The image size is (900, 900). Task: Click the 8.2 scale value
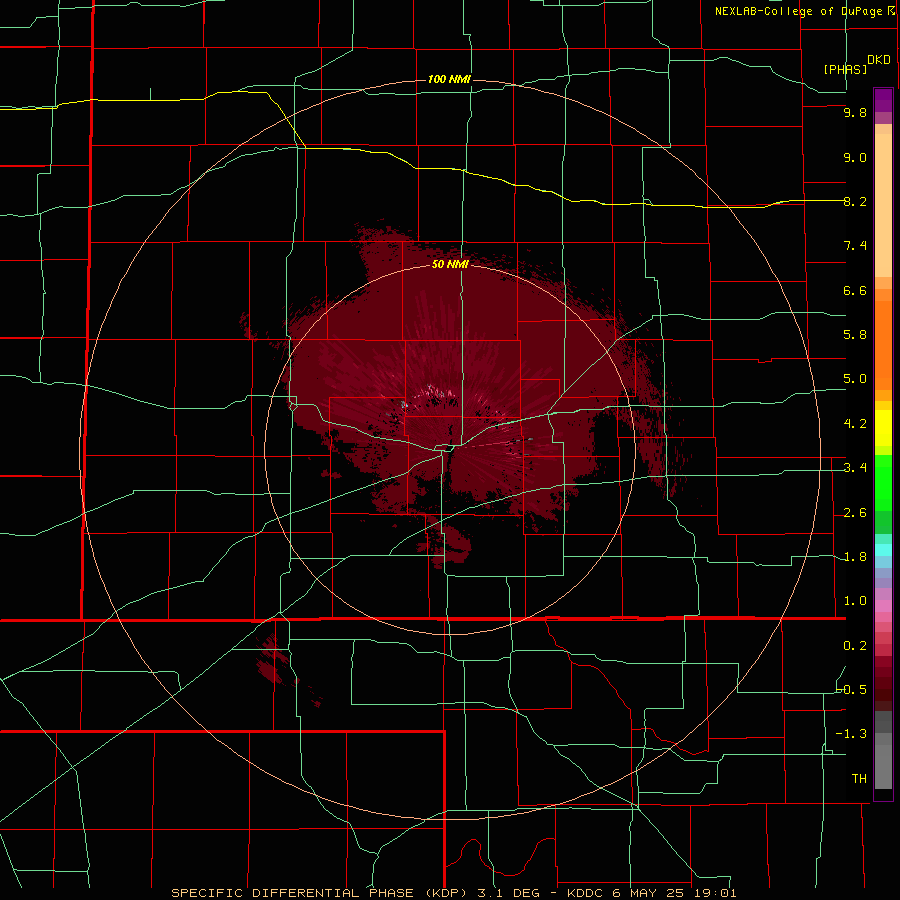point(855,201)
